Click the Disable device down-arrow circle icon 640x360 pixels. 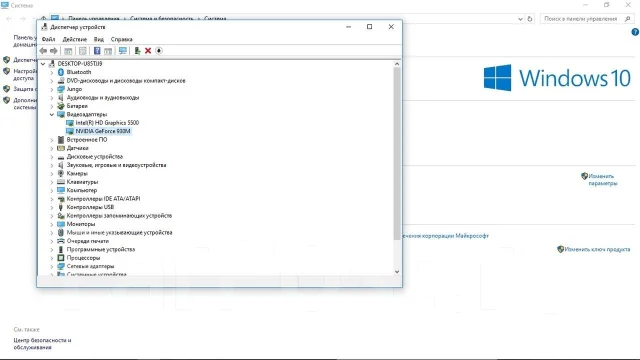click(159, 51)
